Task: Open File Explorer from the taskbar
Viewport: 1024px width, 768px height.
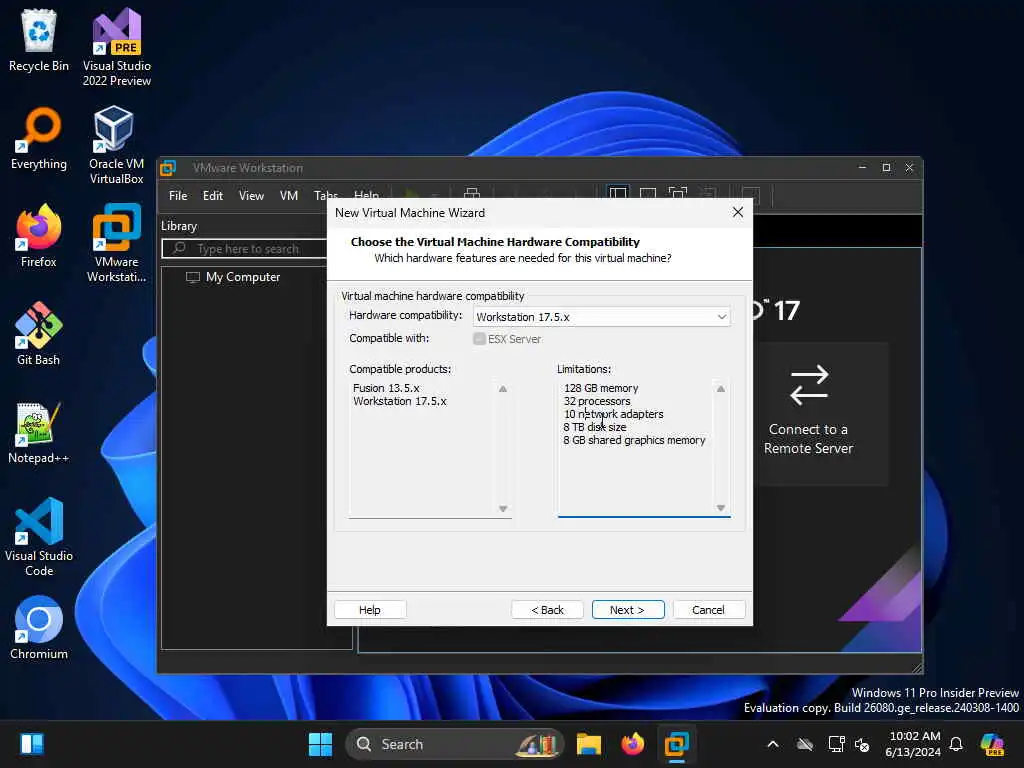Action: tap(588, 744)
